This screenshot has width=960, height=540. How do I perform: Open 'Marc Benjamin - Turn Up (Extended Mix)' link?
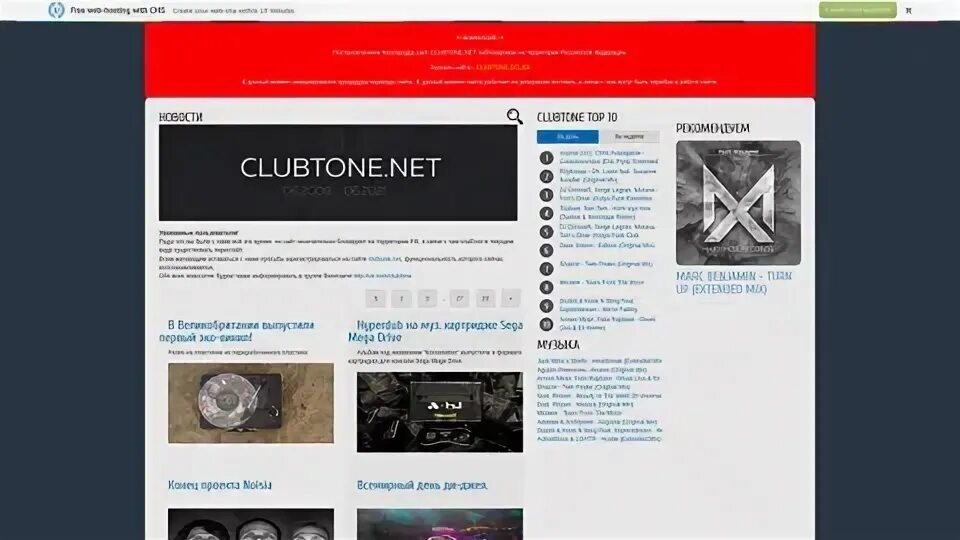(733, 282)
